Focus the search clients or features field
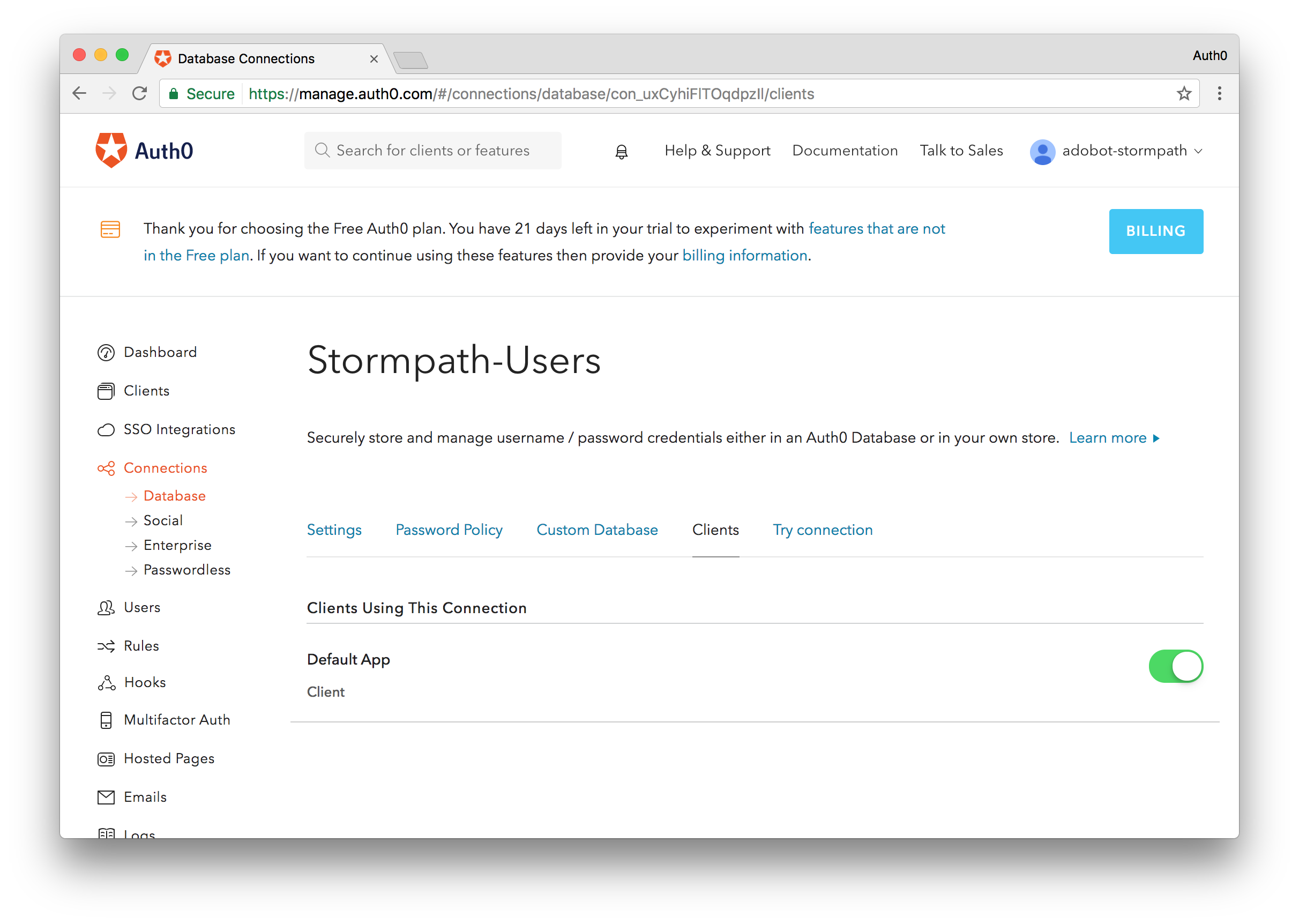The image size is (1299, 924). [433, 151]
